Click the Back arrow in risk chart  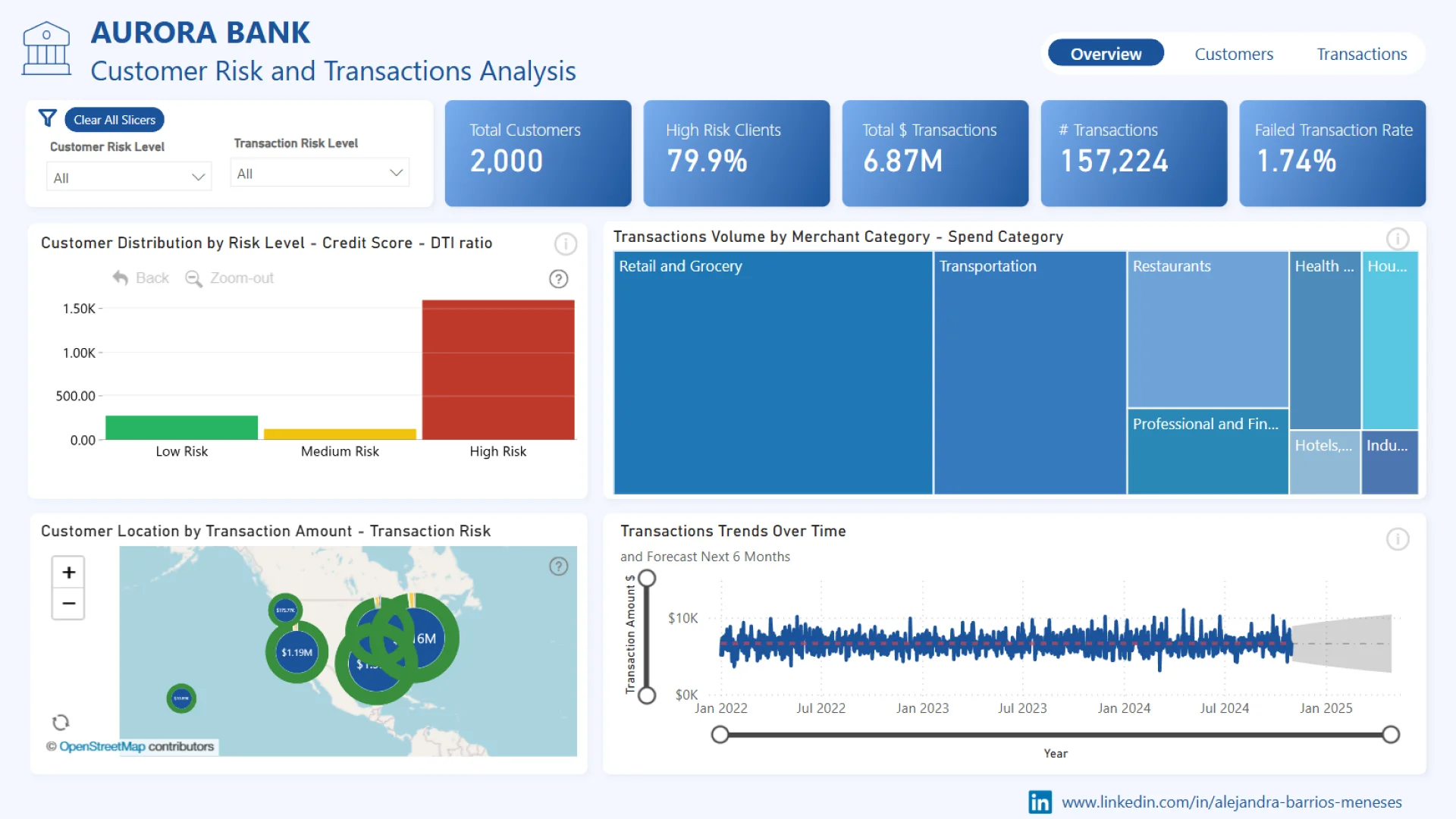click(x=120, y=278)
